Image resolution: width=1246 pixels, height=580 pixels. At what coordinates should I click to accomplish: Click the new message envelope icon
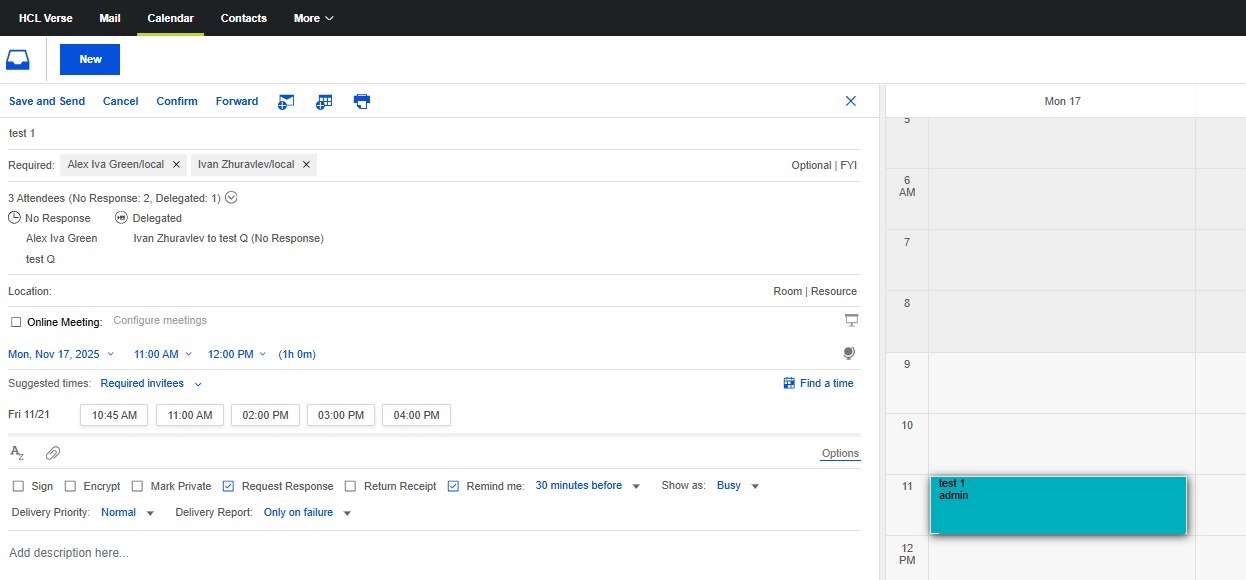286,101
